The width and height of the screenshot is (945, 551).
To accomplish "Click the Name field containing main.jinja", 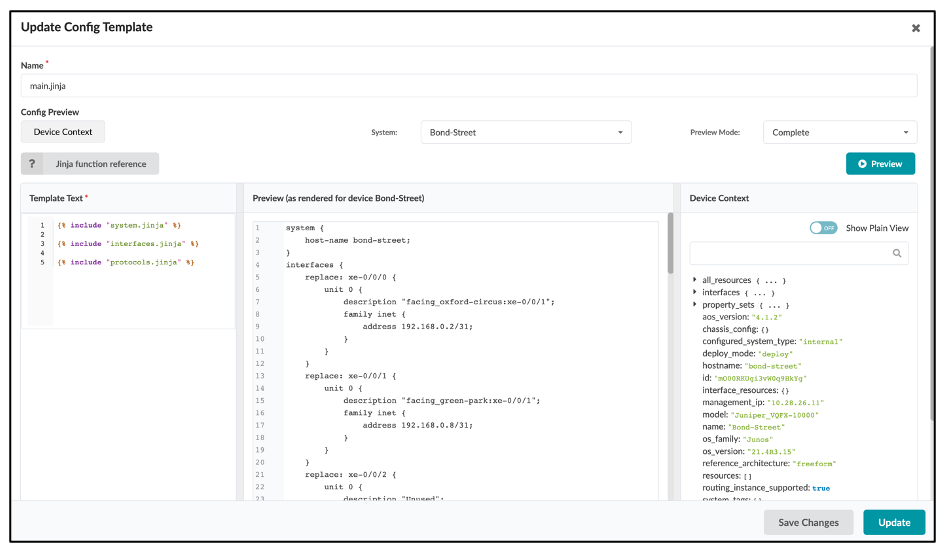I will click(469, 86).
